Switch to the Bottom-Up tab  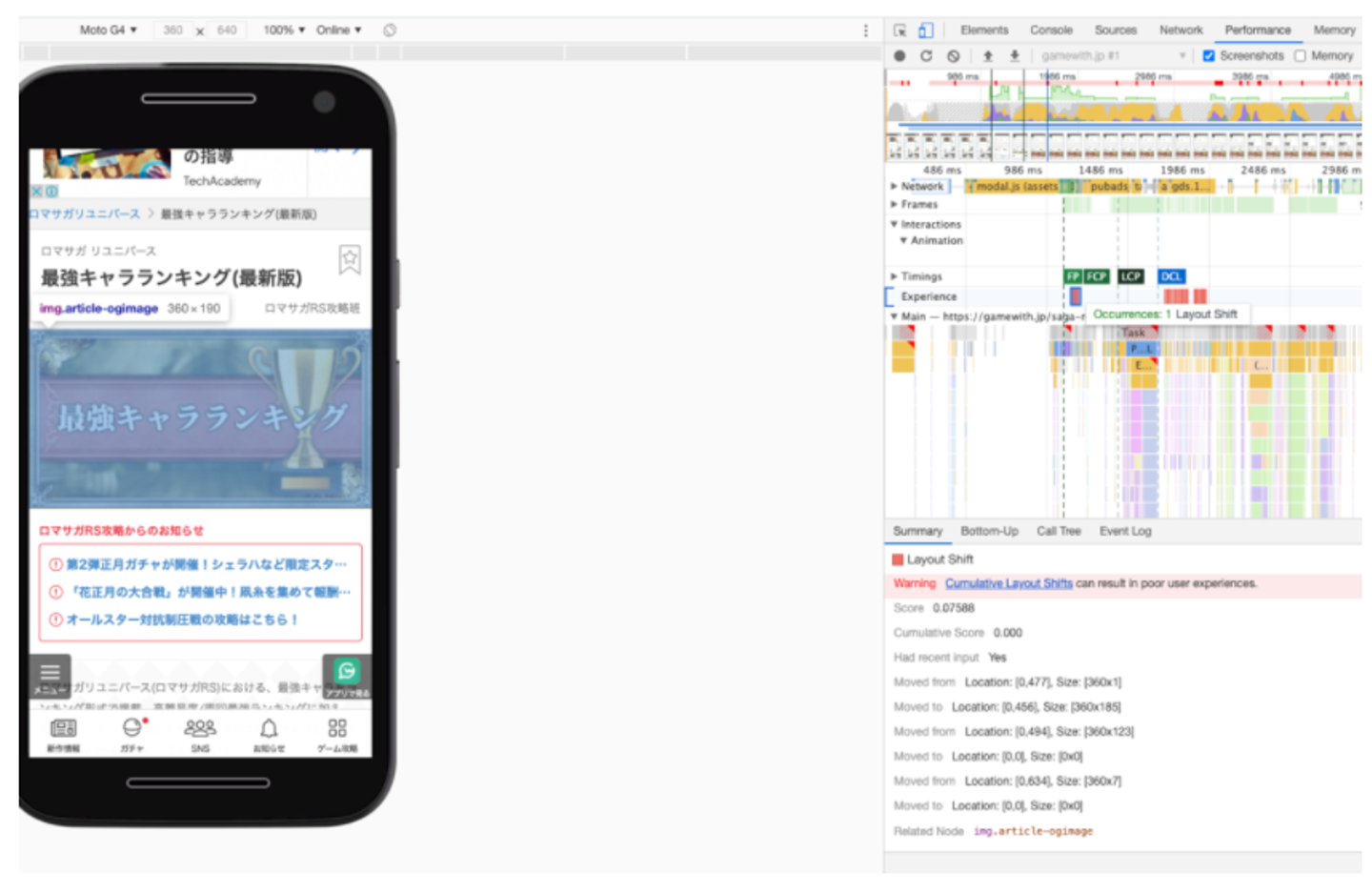pyautogui.click(x=989, y=532)
